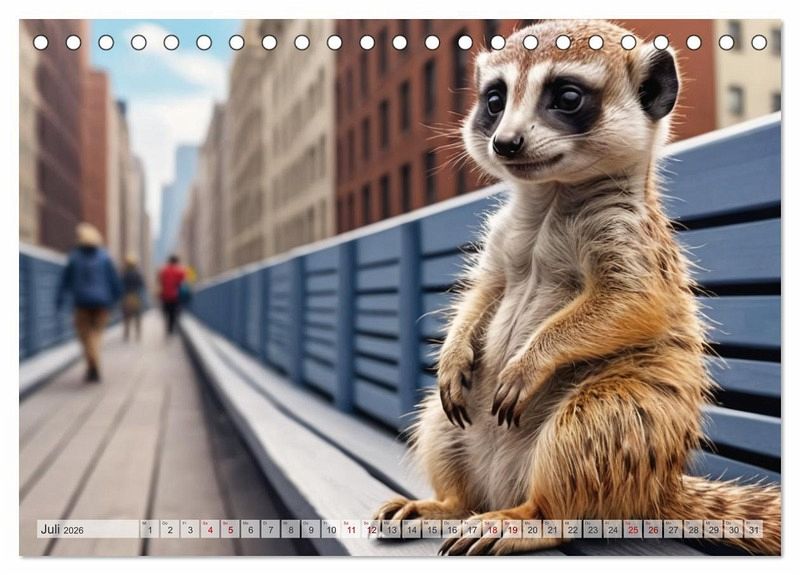
Task: Click day 15 in the date row
Action: [431, 530]
